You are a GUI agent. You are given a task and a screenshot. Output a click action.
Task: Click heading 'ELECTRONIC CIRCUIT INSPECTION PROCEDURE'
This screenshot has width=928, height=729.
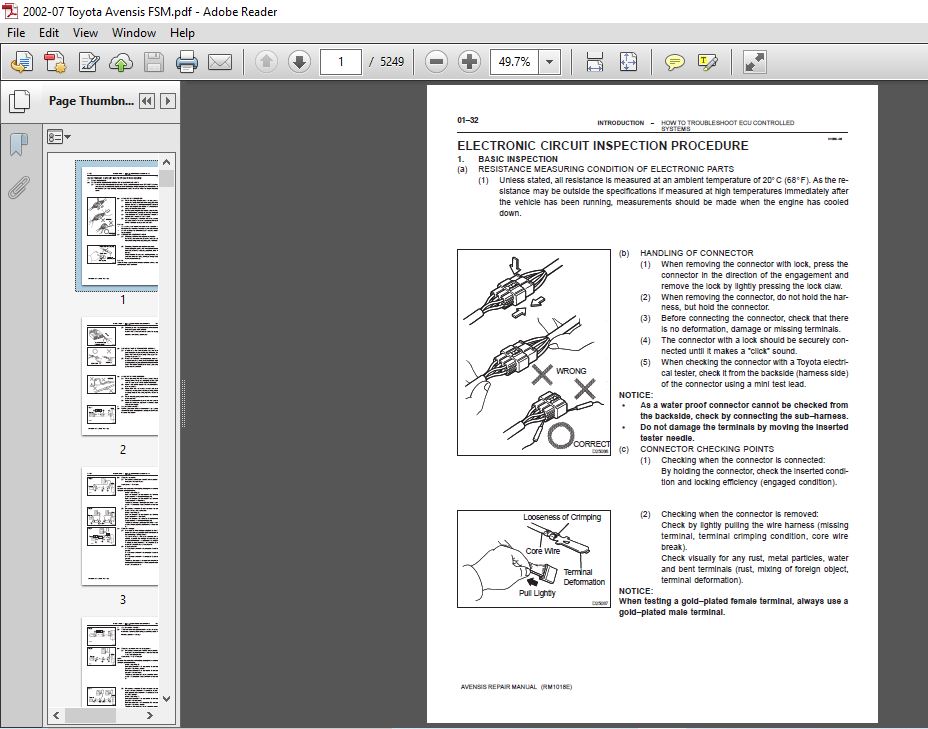pyautogui.click(x=602, y=146)
